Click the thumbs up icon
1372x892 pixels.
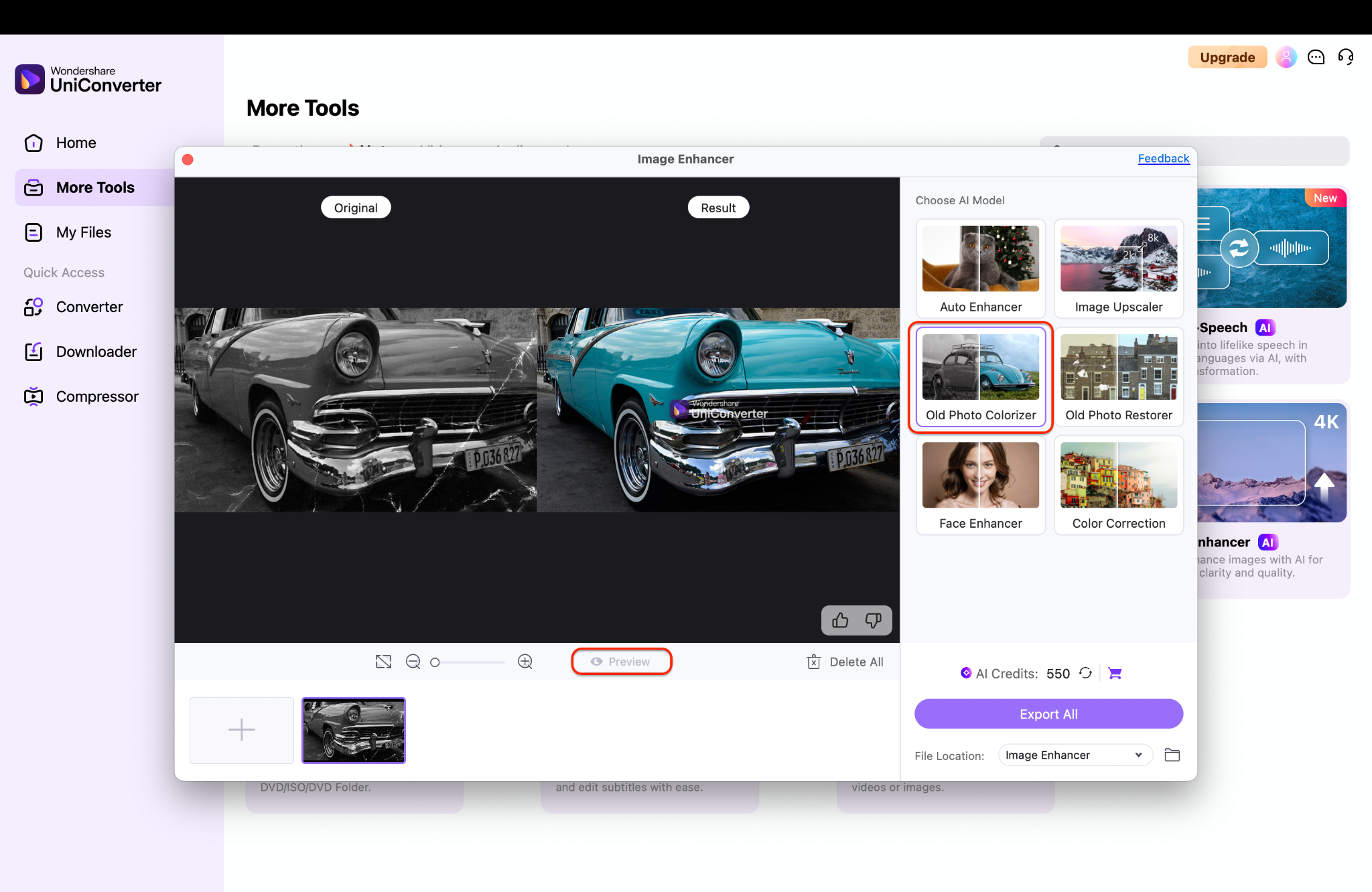[840, 621]
